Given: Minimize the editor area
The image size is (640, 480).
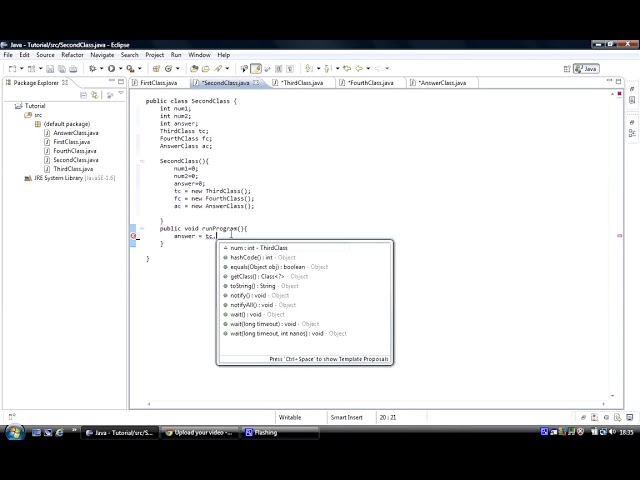Looking at the screenshot, I should 609,81.
